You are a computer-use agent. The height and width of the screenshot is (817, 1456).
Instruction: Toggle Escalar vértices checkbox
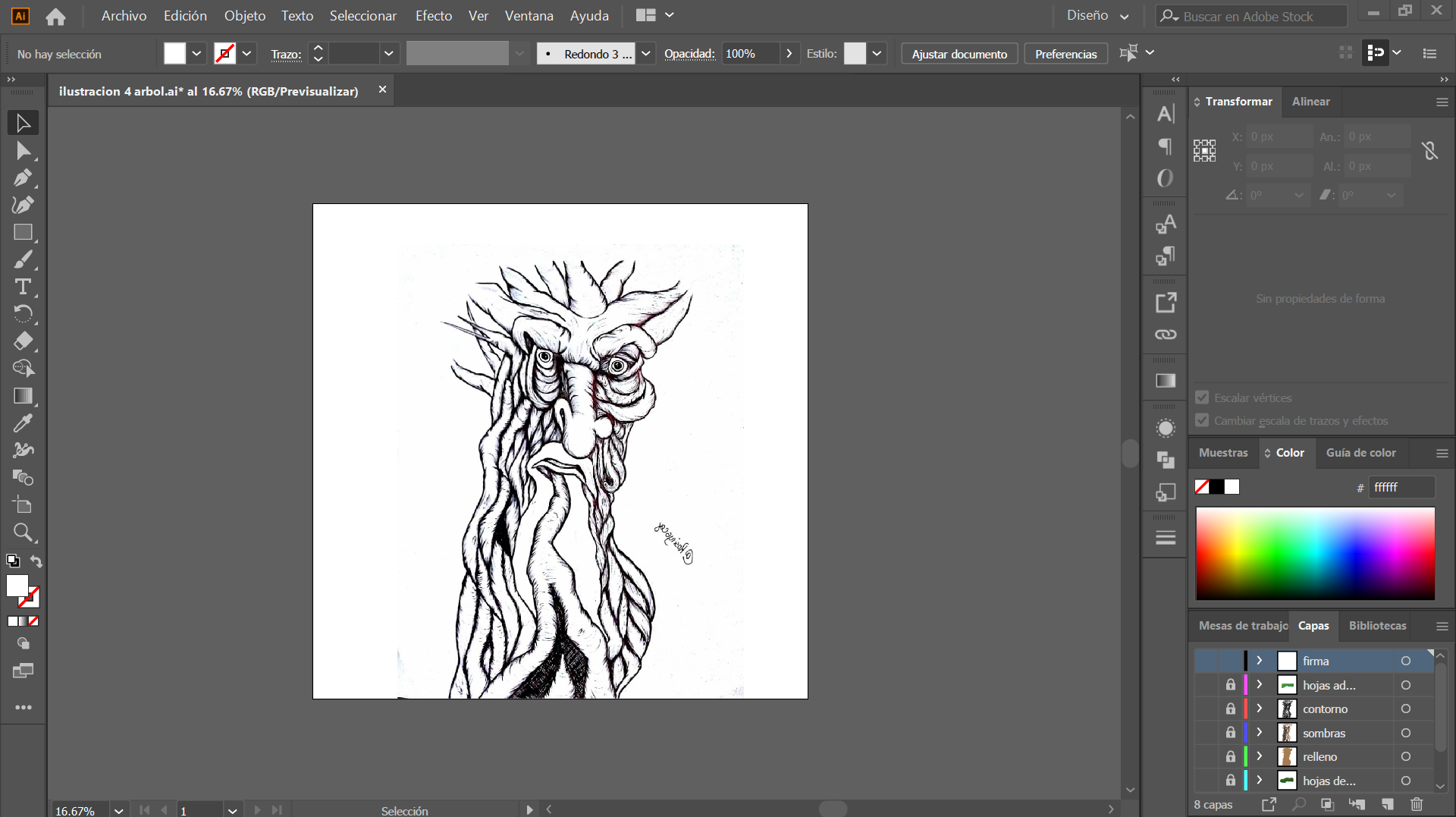1202,398
